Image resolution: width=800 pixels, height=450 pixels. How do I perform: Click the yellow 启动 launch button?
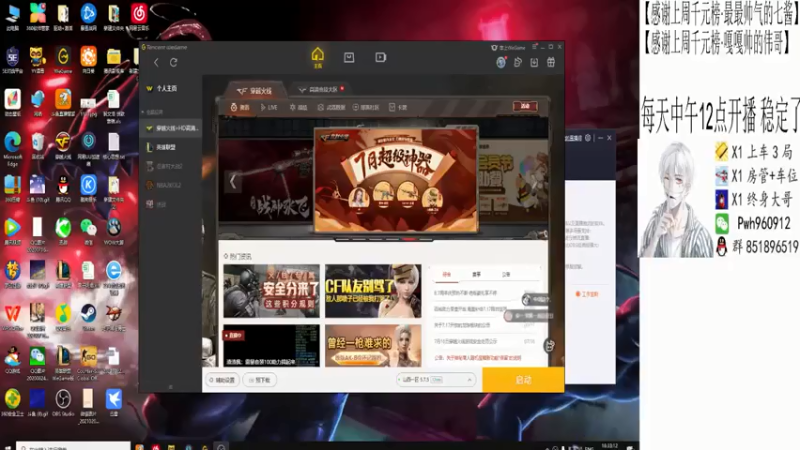pos(523,380)
